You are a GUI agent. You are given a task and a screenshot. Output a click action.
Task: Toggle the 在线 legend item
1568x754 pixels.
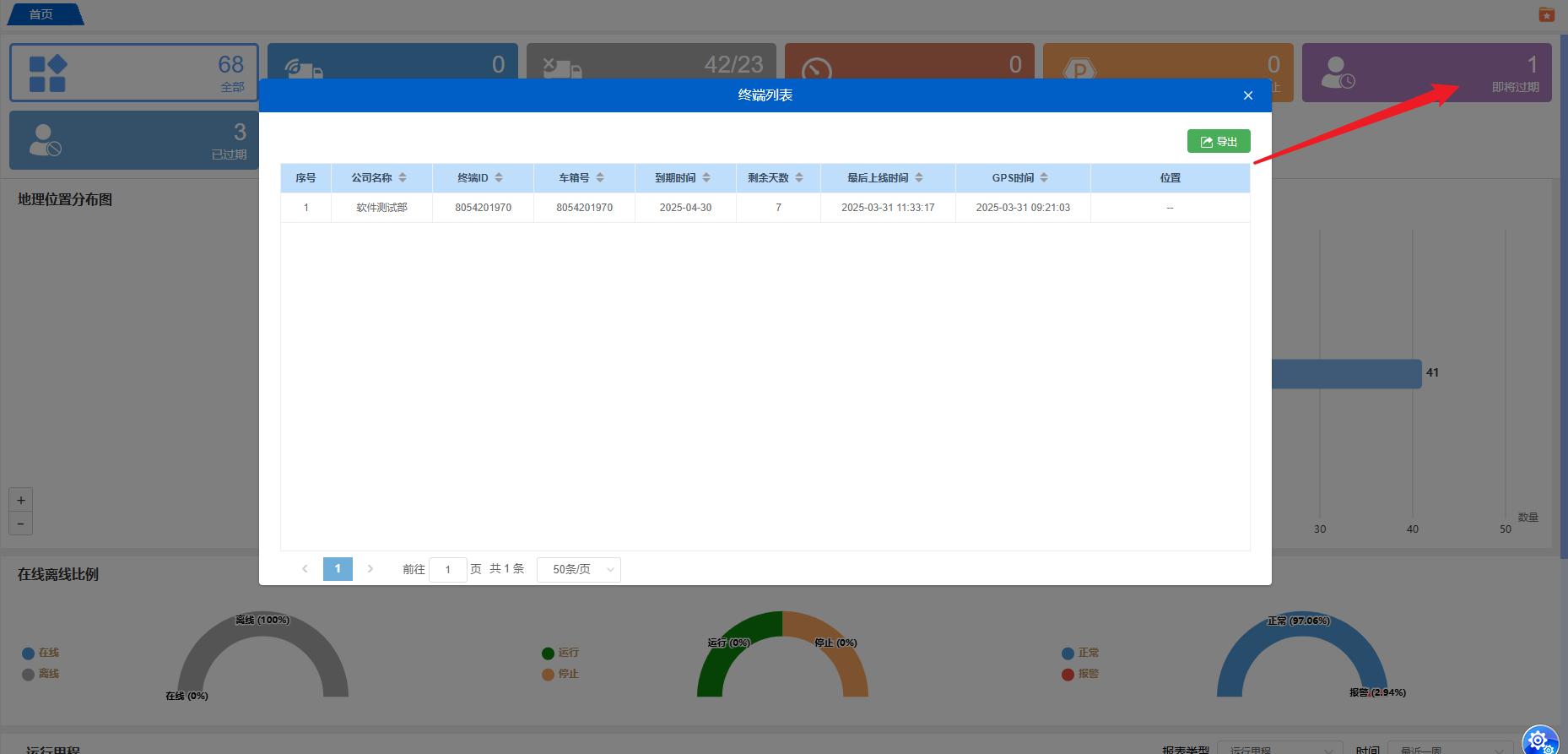click(x=41, y=653)
